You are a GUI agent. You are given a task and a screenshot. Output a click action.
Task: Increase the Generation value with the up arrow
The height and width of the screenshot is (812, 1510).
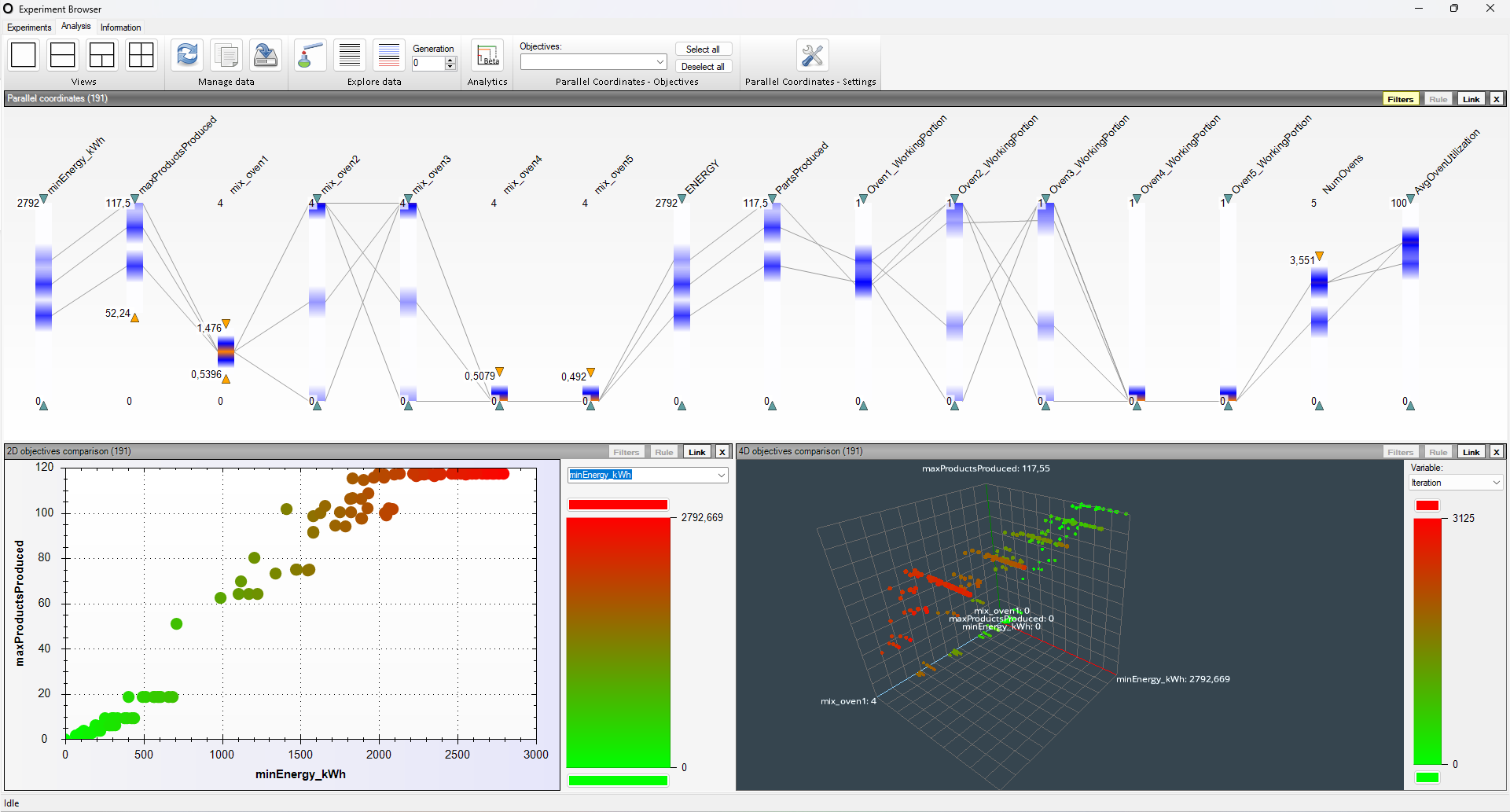coord(450,60)
